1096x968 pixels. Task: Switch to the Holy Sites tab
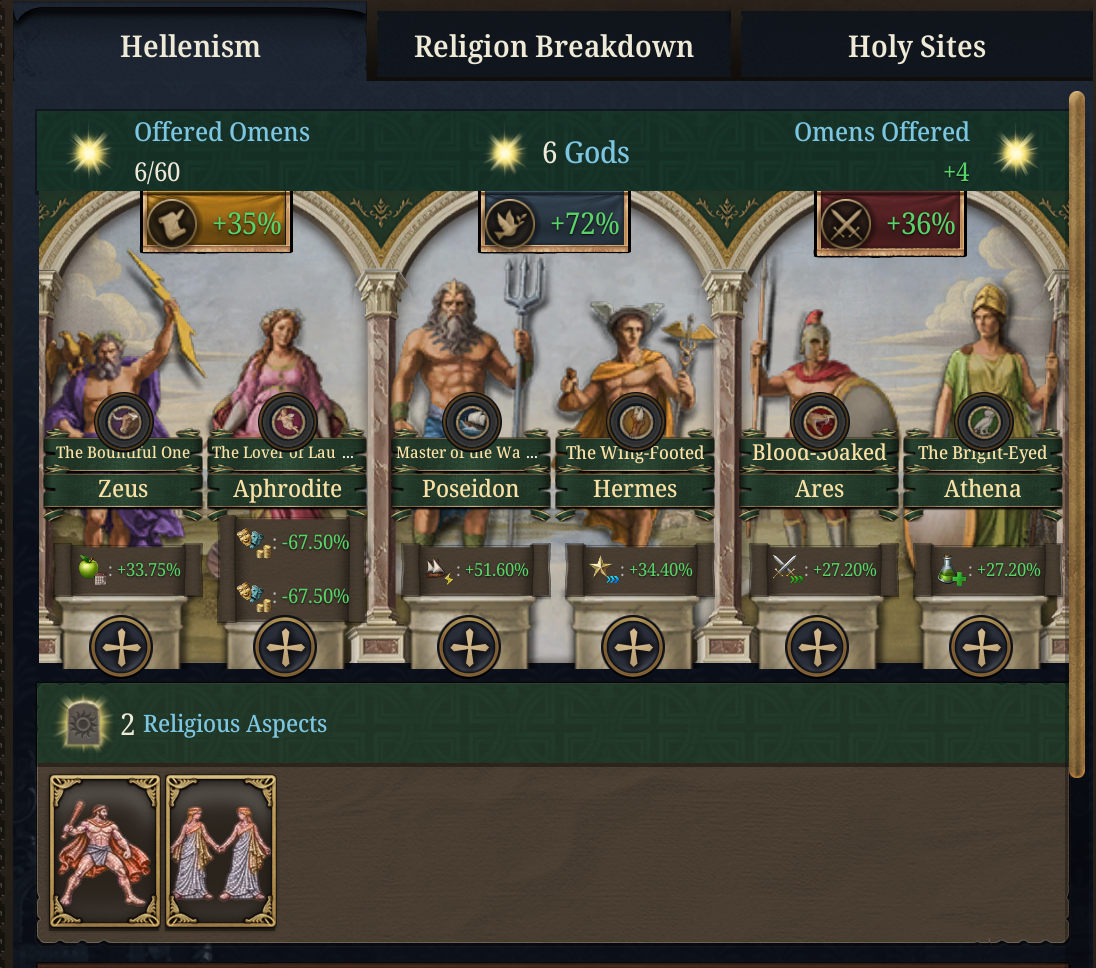tap(916, 47)
